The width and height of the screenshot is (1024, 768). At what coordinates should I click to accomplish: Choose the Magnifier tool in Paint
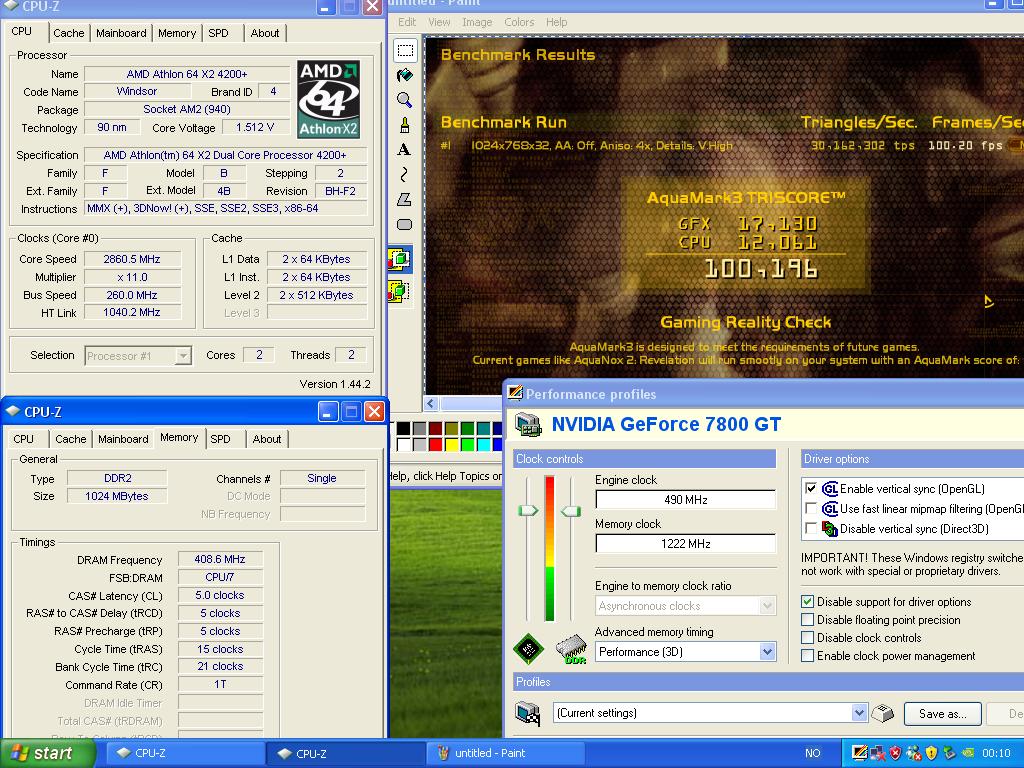pos(405,100)
